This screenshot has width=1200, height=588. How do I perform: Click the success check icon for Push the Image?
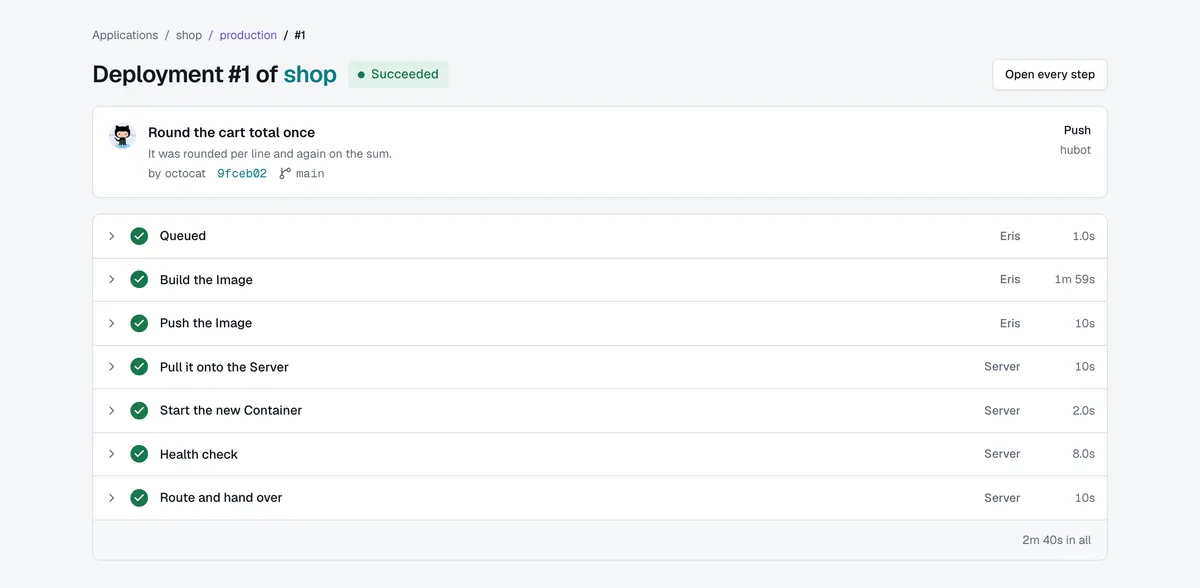click(139, 323)
